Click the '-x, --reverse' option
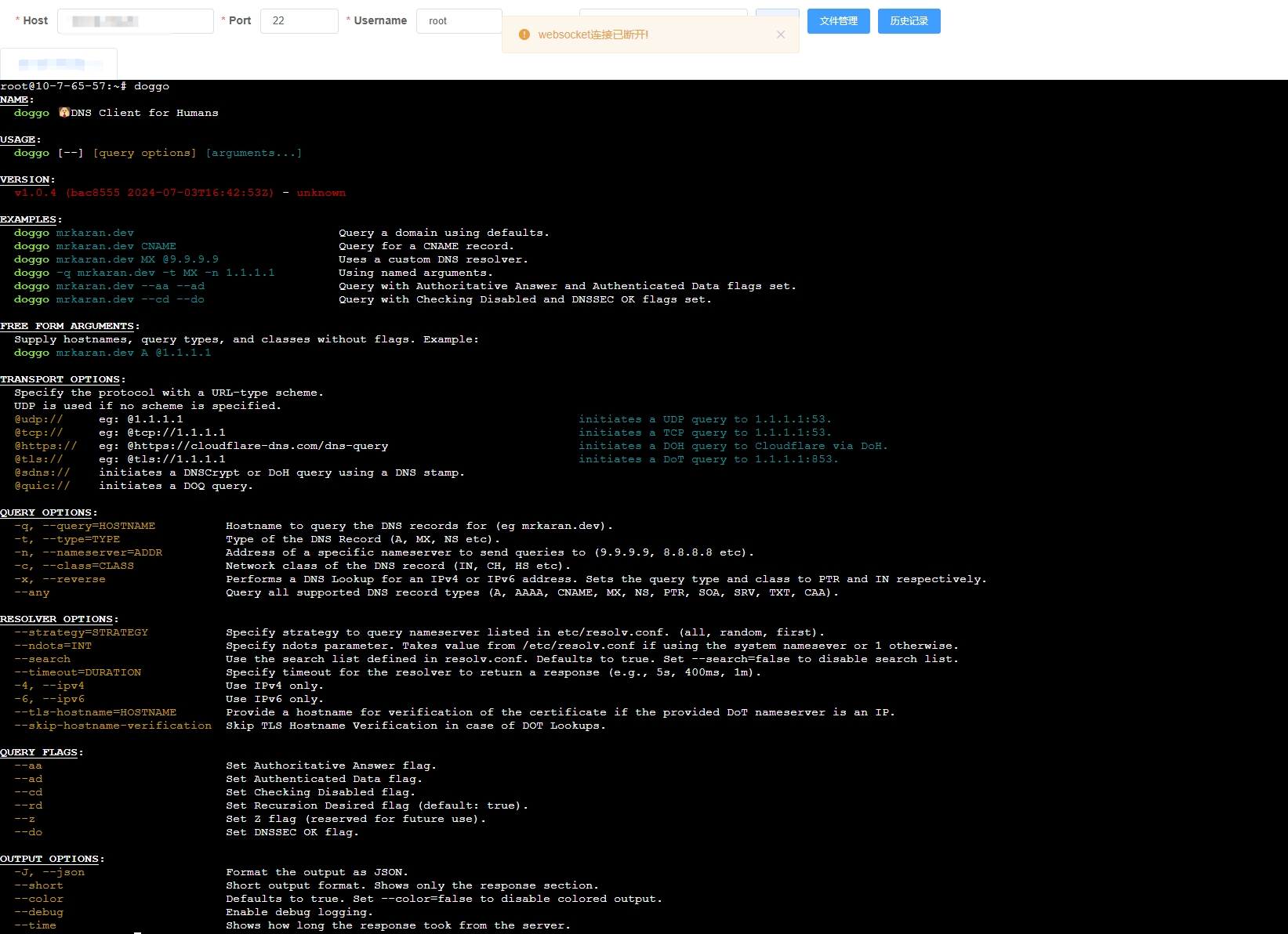This screenshot has width=1288, height=934. [60, 579]
